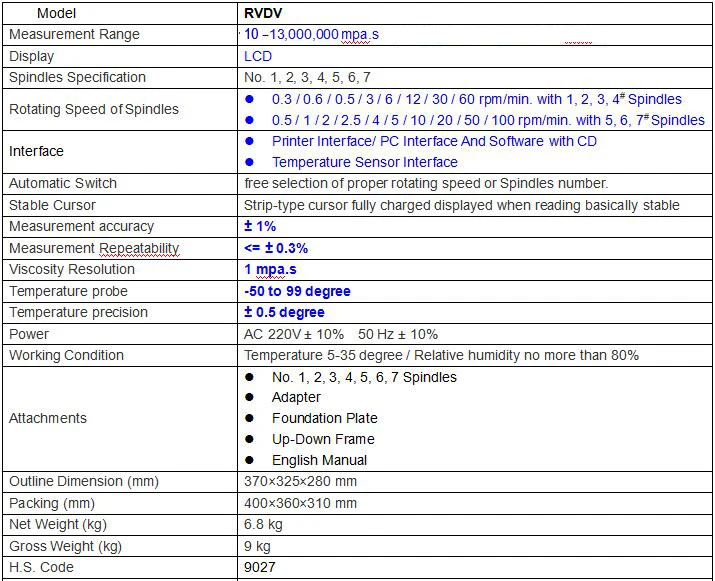Select '± 0.5 degree' value
Viewport: 715px width, 581px height.
click(x=284, y=312)
